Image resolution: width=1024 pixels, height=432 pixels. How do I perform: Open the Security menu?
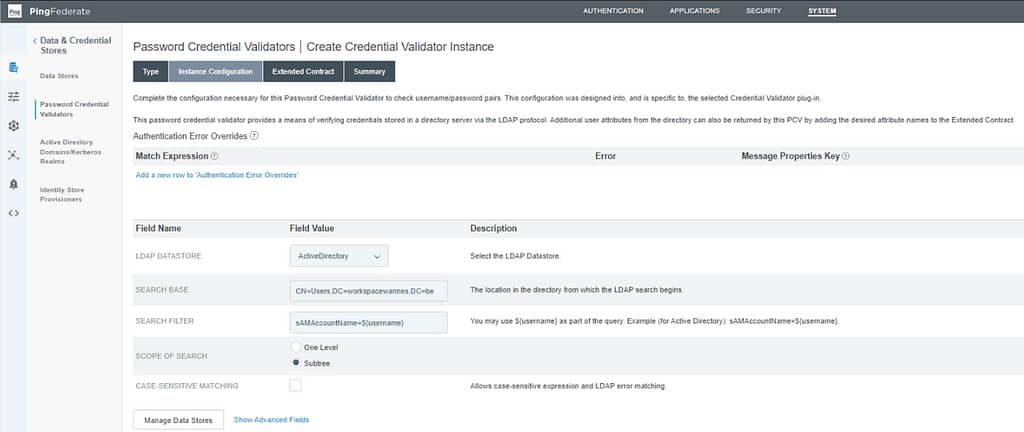[x=763, y=11]
